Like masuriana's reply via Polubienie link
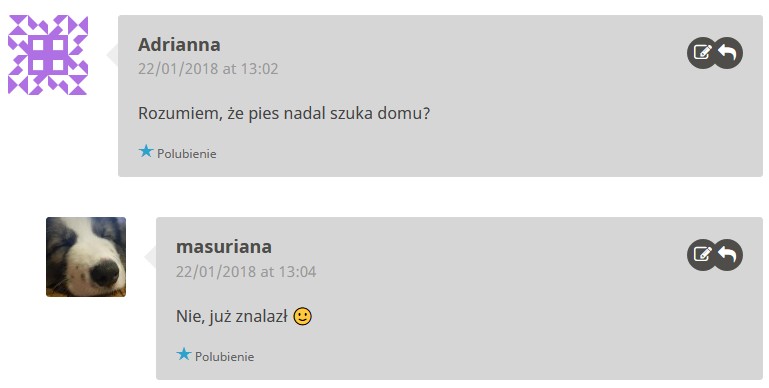 click(224, 357)
